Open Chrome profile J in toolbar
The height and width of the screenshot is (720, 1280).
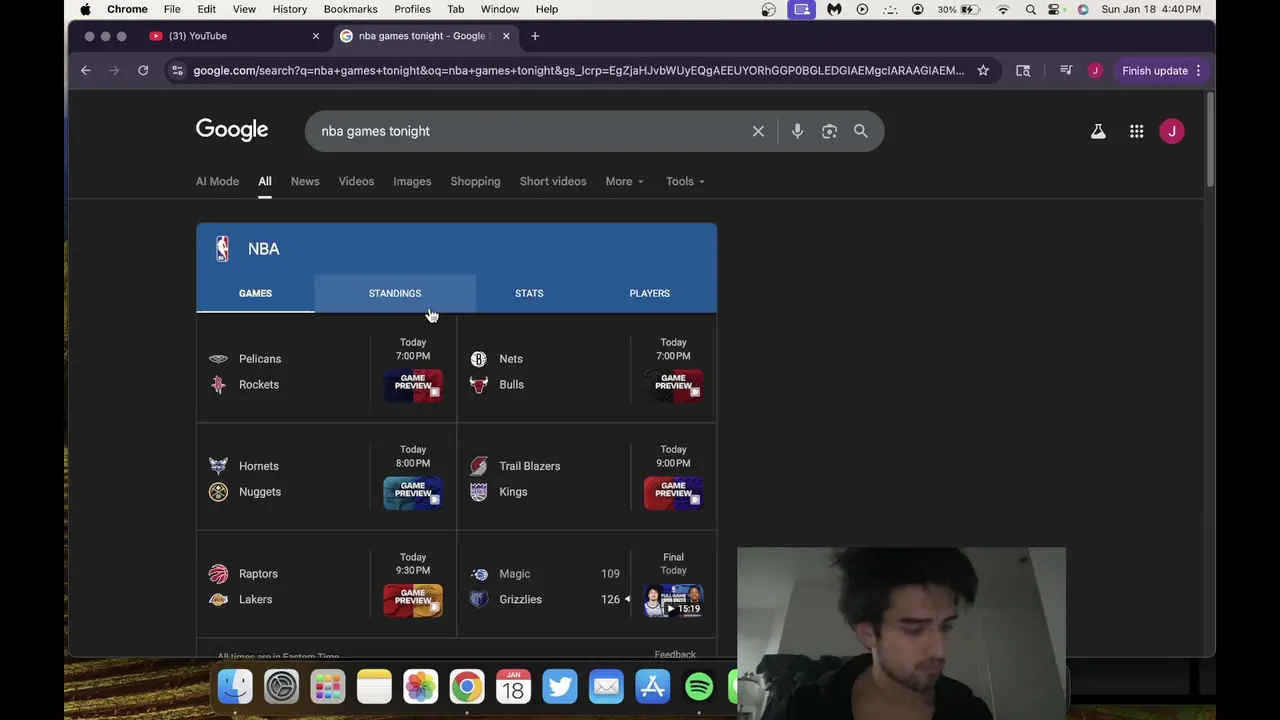click(x=1095, y=70)
